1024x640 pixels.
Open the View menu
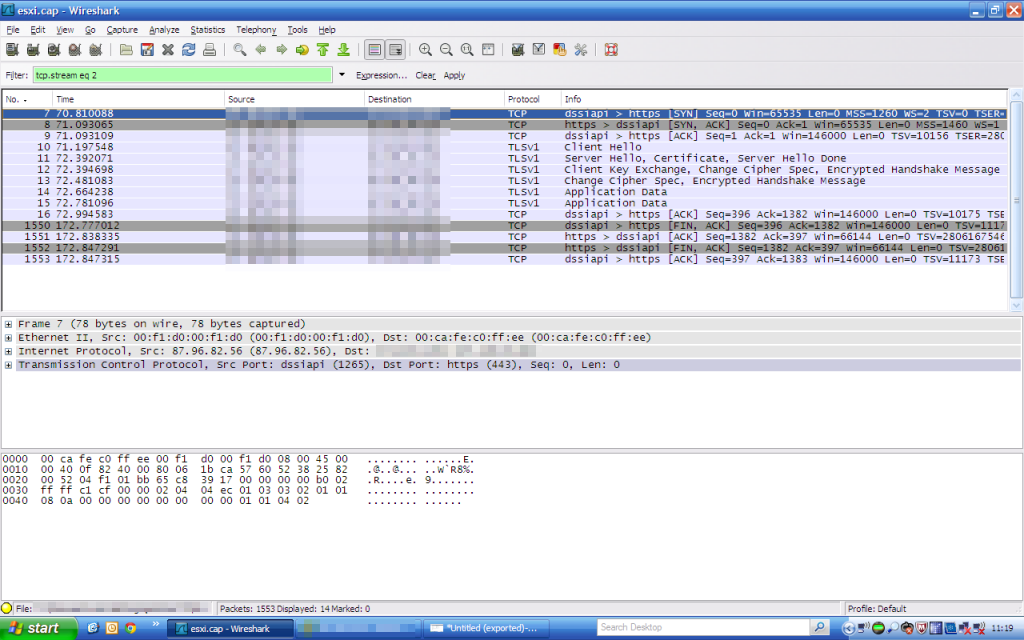[x=65, y=29]
